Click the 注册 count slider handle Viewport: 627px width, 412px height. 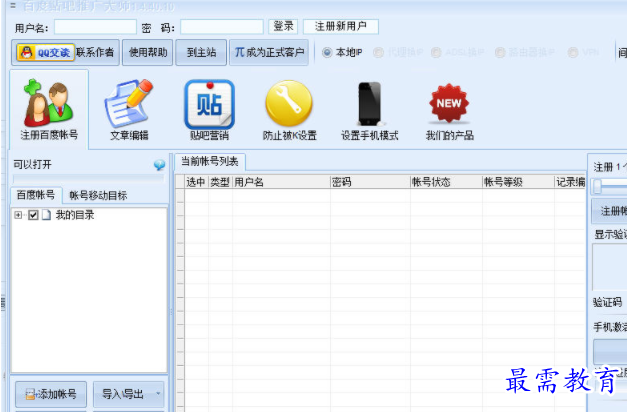(x=597, y=186)
